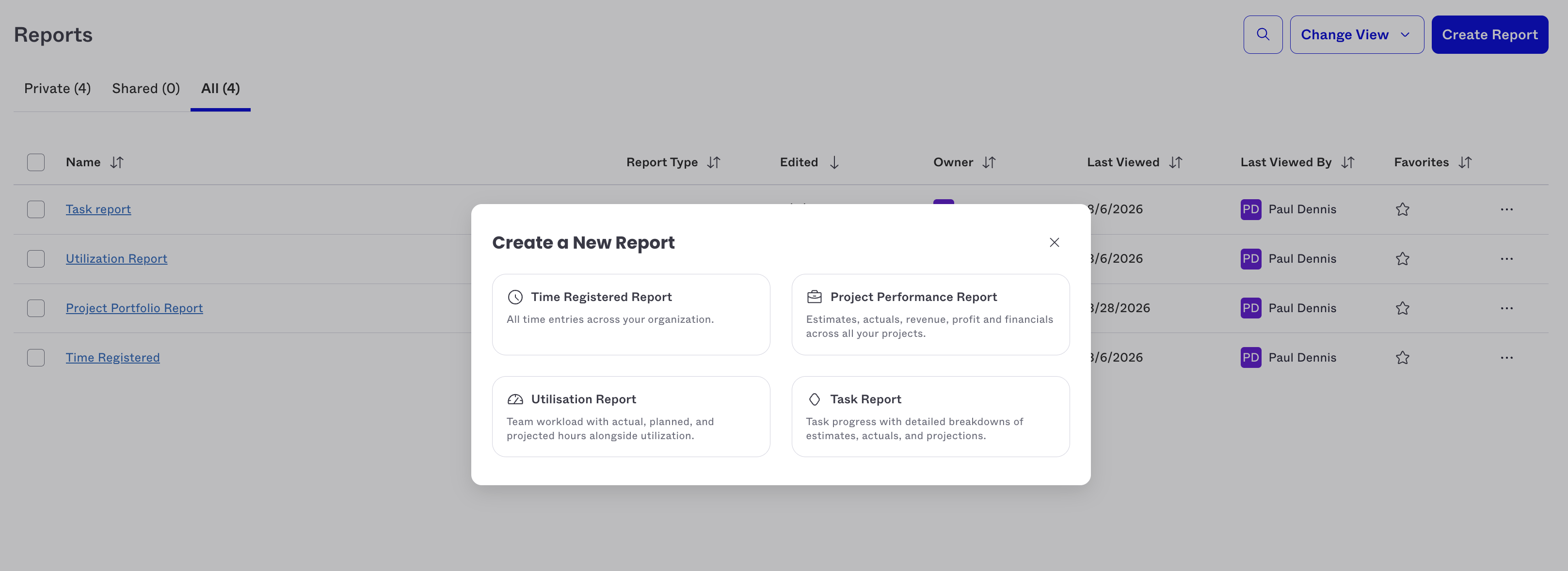Screen dimensions: 1568x571
Task: Sort by the Name column arrows
Action: [x=117, y=162]
